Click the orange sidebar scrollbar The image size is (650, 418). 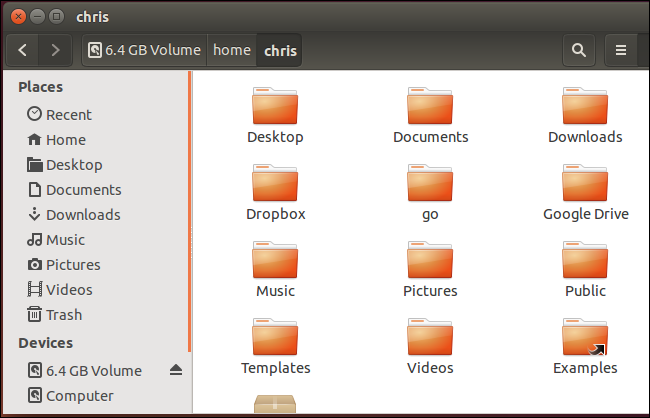(189, 211)
